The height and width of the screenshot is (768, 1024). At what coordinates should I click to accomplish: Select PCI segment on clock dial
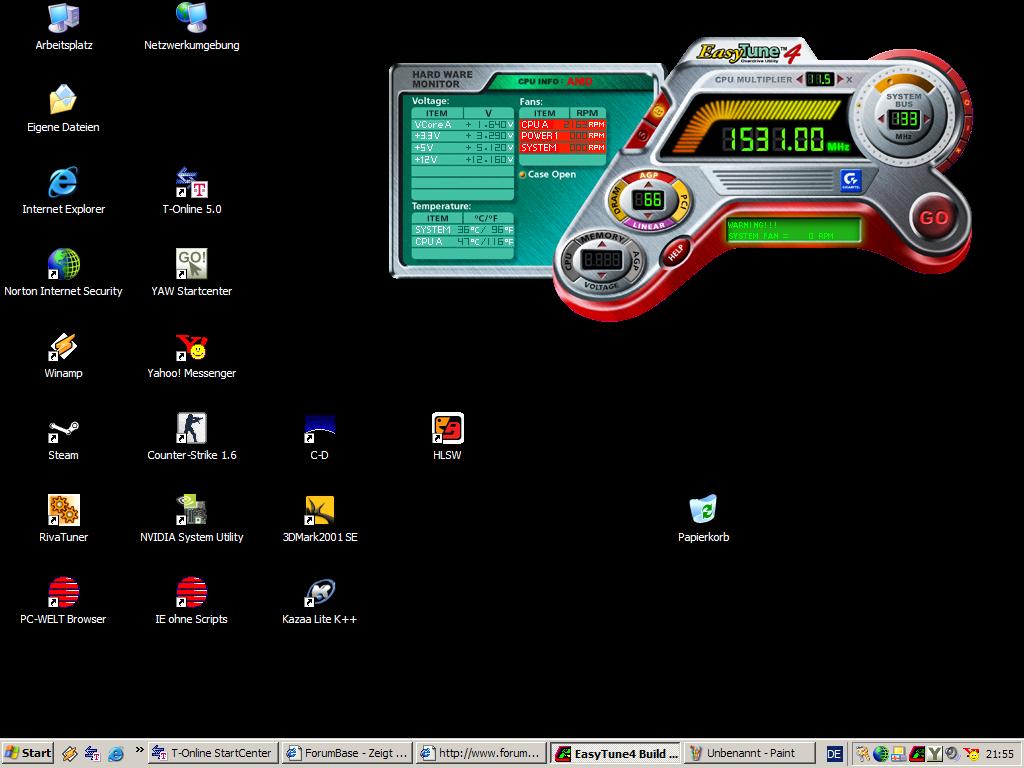click(682, 200)
